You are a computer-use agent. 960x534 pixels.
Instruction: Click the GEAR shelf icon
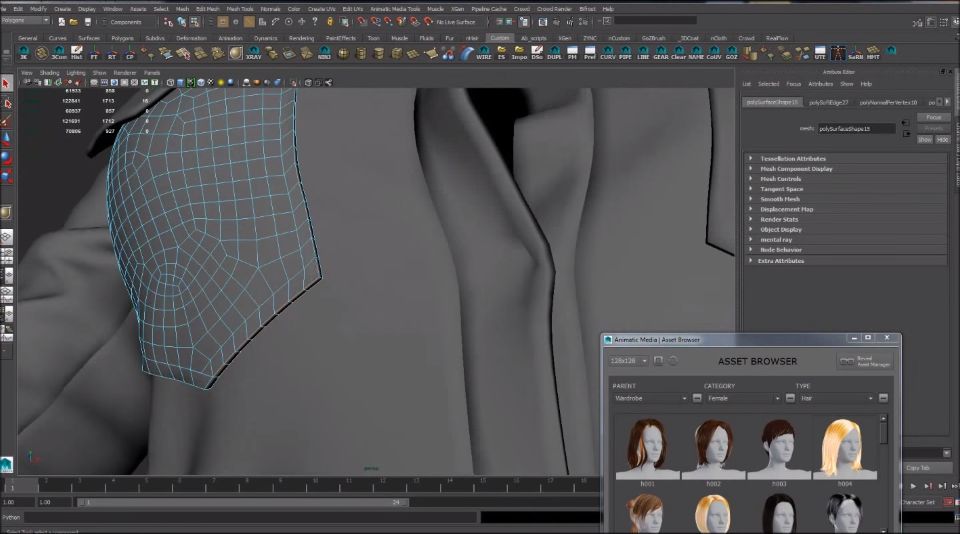(661, 53)
